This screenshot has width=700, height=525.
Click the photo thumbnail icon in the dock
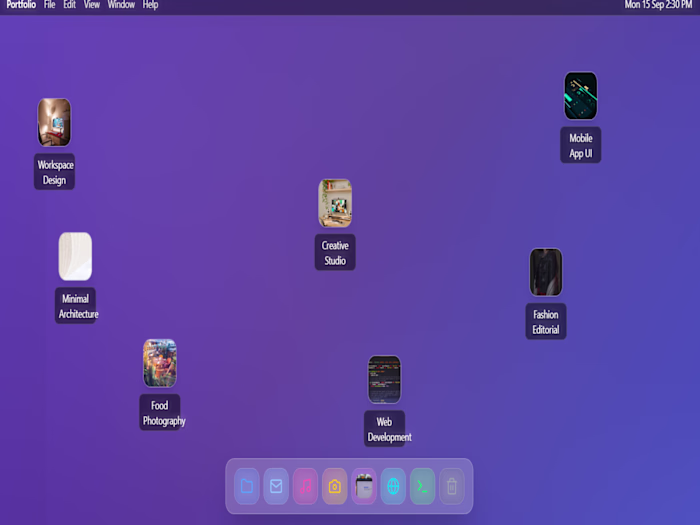[x=364, y=486]
